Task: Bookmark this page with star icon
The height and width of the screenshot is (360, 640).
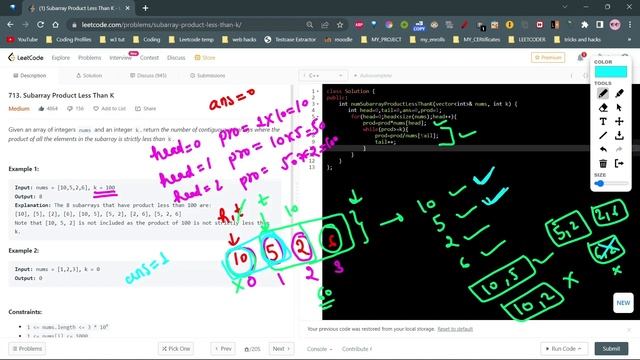Action: [x=340, y=25]
